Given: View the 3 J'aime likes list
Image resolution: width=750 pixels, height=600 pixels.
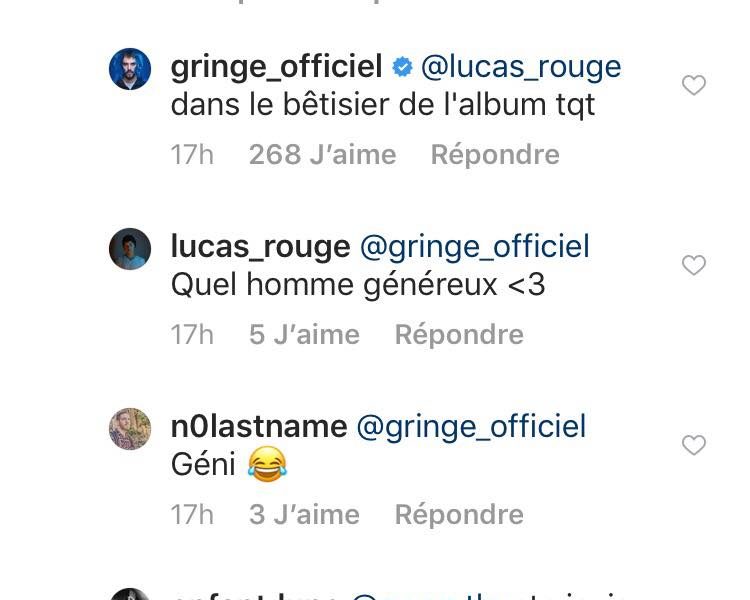Looking at the screenshot, I should (304, 514).
